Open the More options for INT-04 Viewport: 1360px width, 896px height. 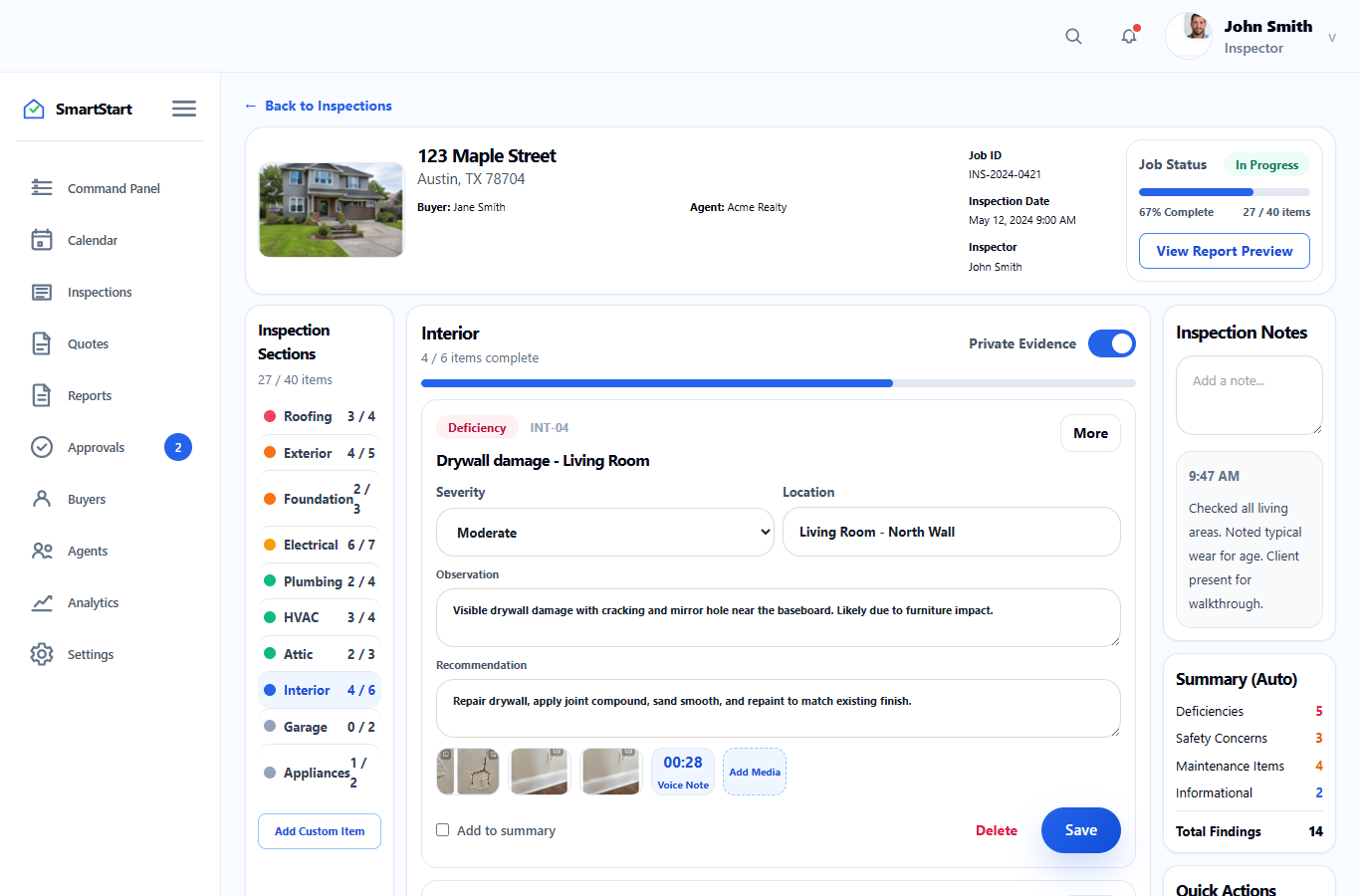1090,433
